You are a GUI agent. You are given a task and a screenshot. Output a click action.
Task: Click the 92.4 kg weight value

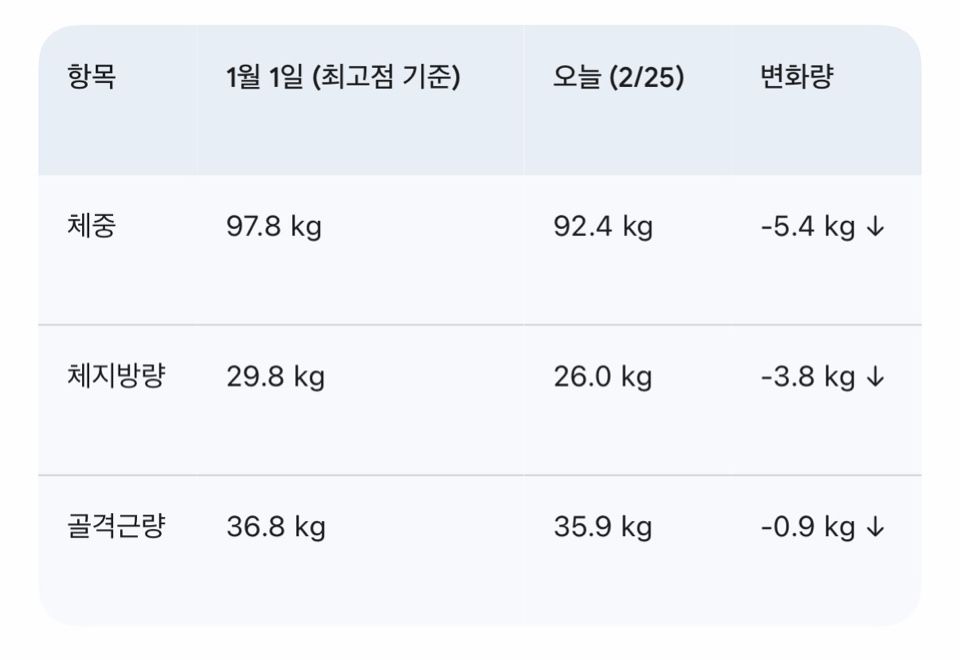coord(603,227)
